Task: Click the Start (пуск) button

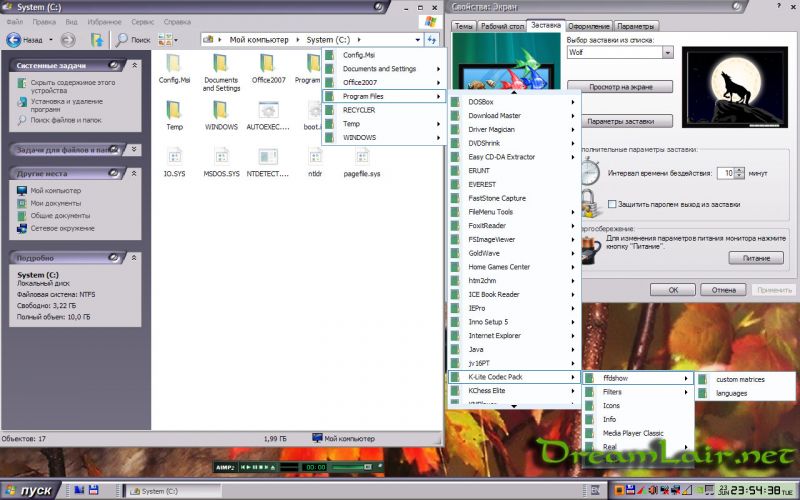Action: pyautogui.click(x=29, y=491)
